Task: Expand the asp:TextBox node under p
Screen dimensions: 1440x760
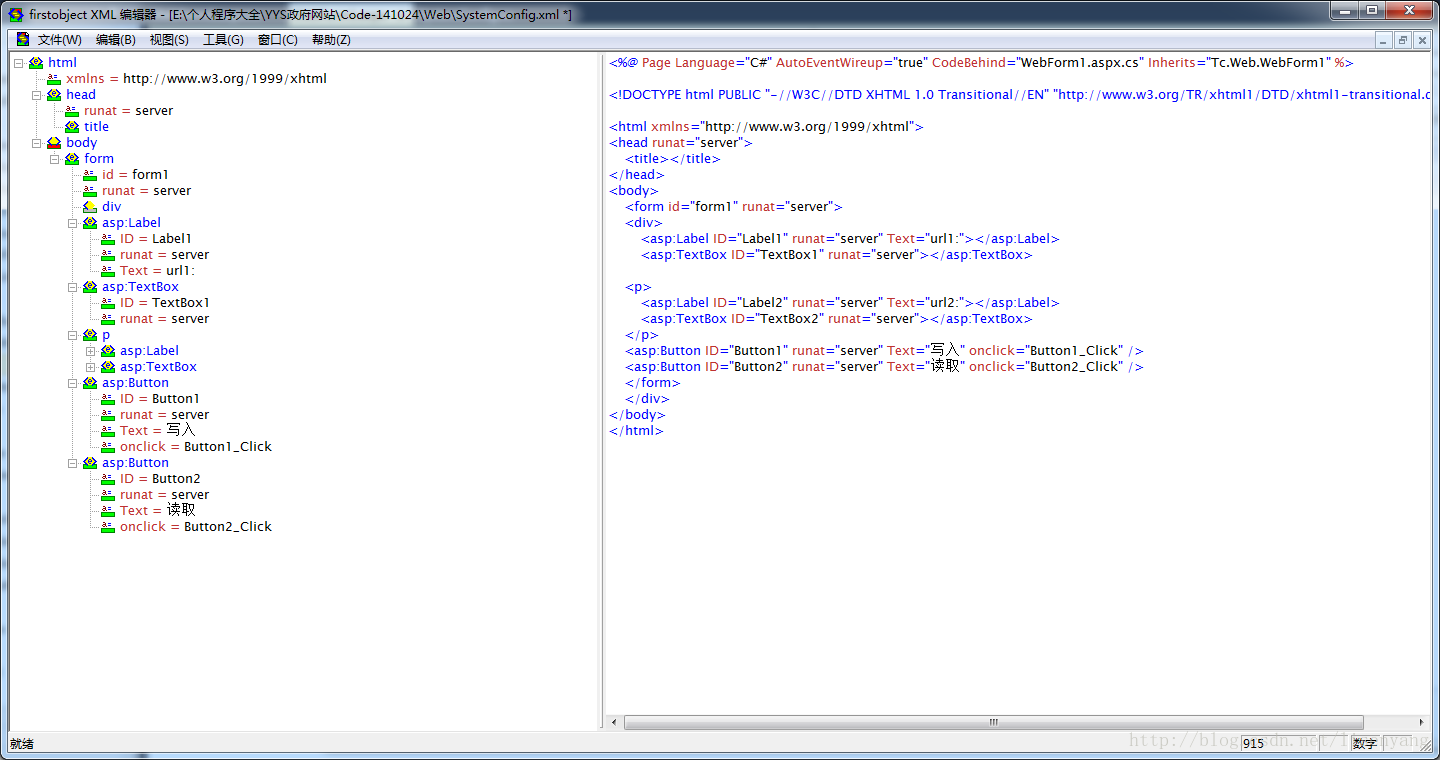Action: 91,367
